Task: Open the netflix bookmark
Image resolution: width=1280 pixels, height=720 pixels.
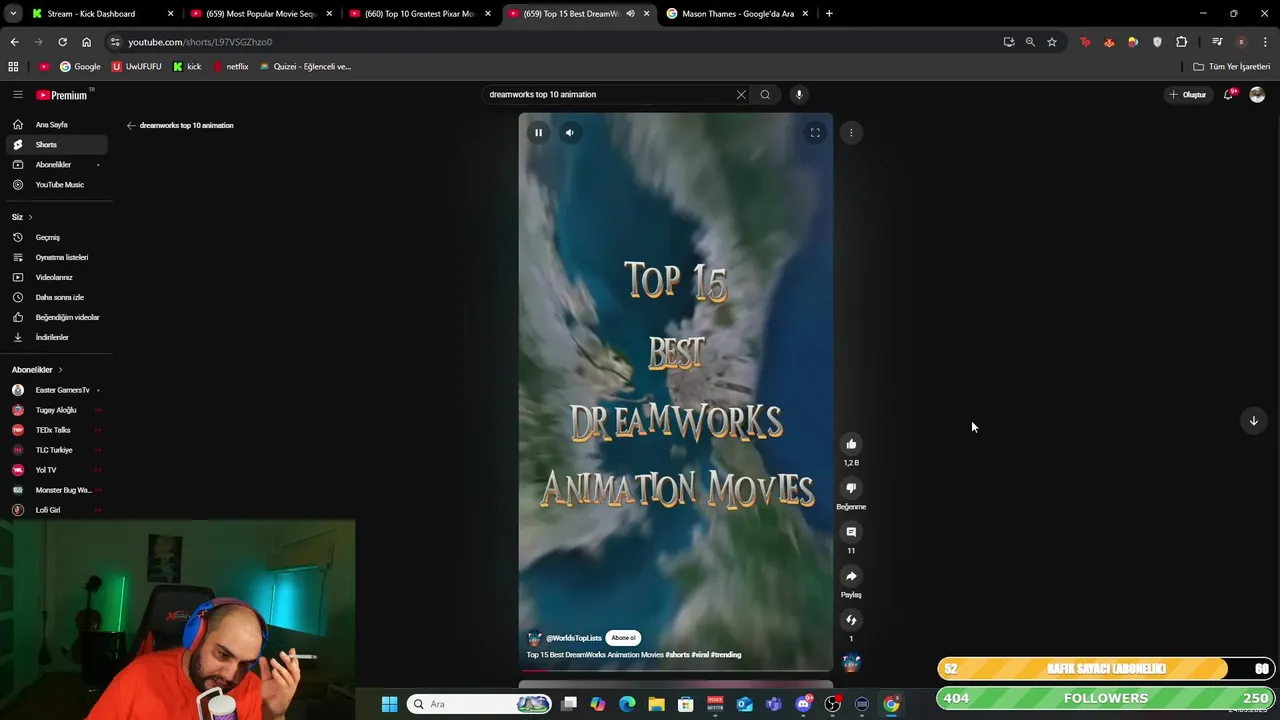Action: [231, 67]
